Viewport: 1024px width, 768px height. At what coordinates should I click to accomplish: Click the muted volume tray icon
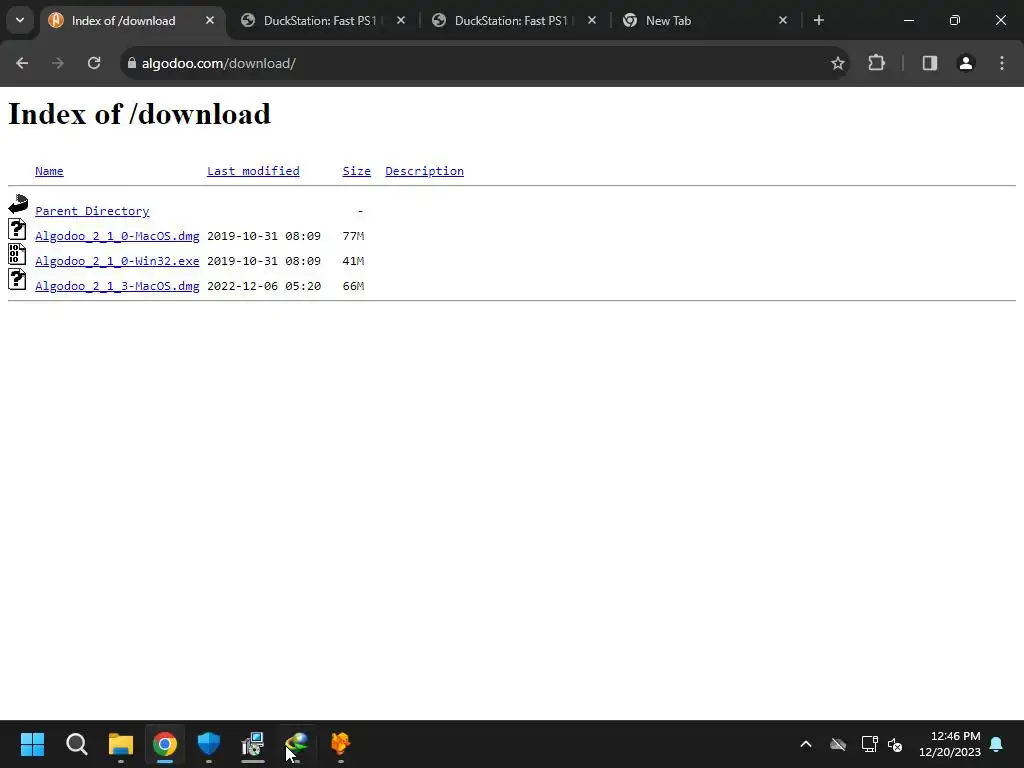[x=895, y=744]
